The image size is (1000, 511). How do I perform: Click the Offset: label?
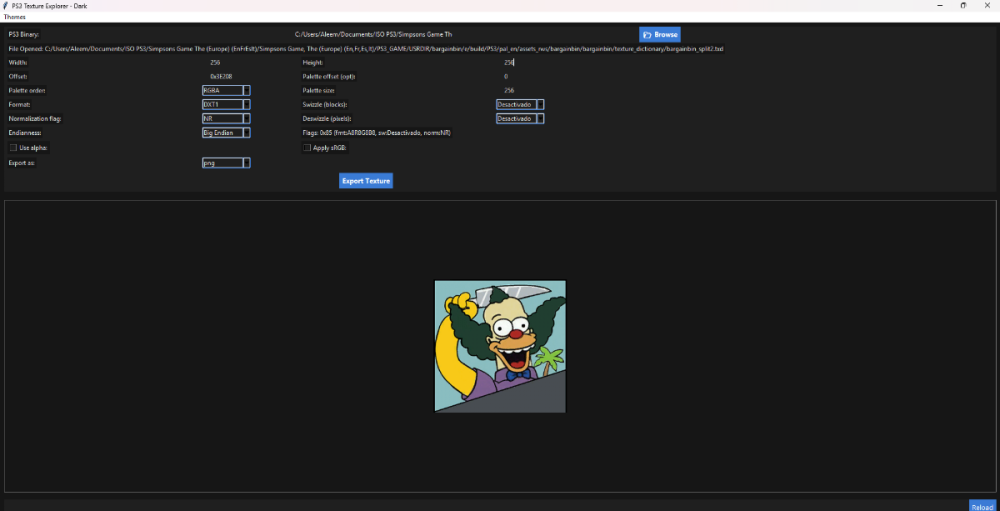tap(18, 77)
